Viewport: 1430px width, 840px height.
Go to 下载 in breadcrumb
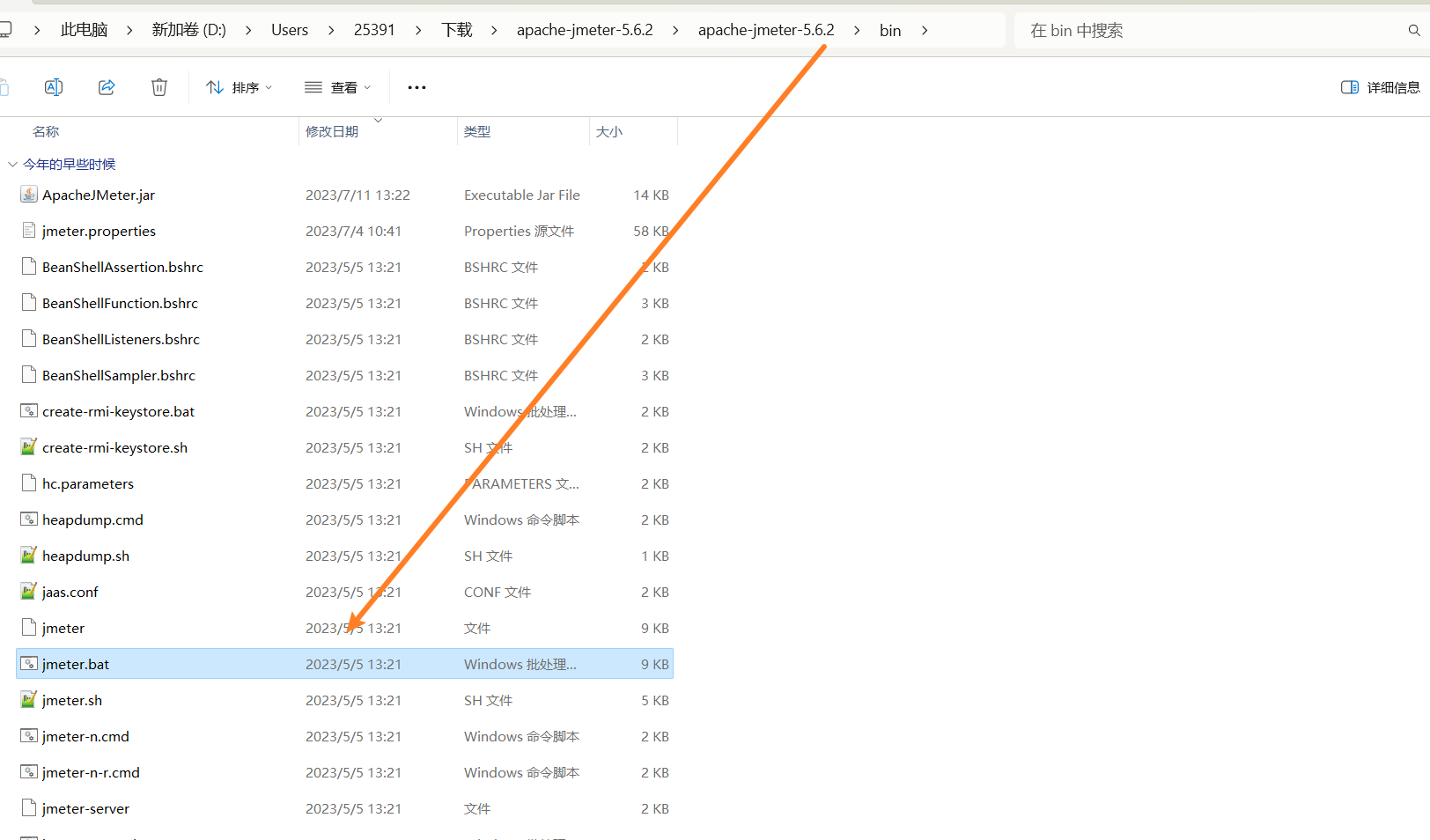pyautogui.click(x=457, y=30)
